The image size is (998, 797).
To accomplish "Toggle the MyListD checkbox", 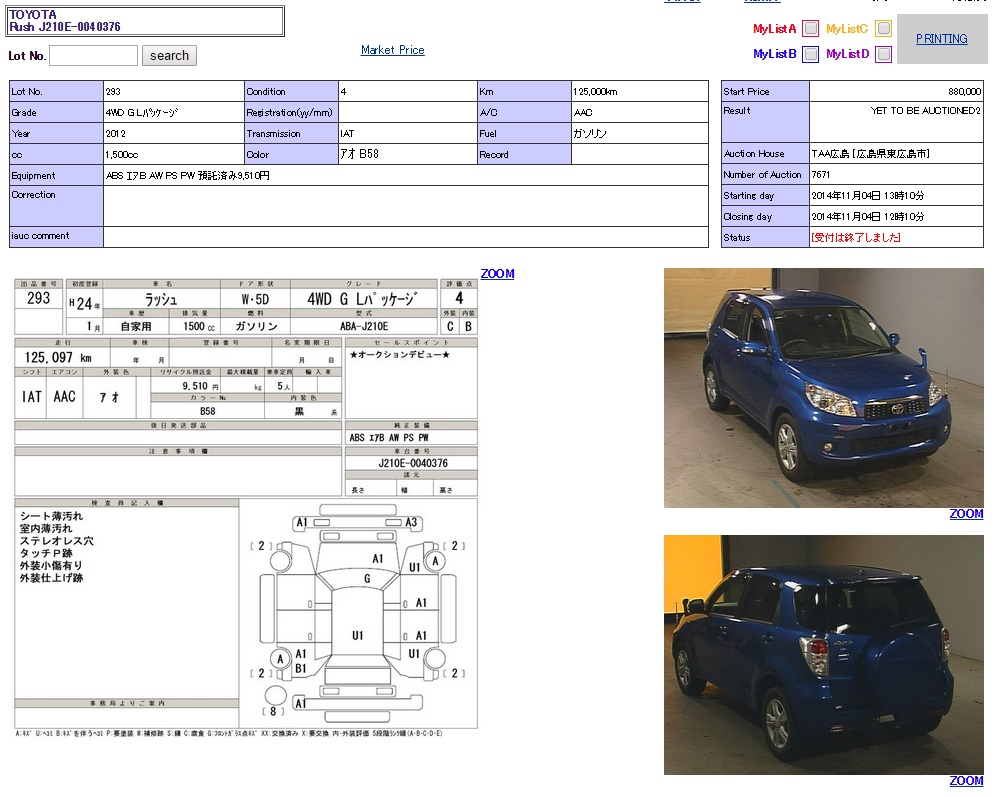I will pos(883,54).
